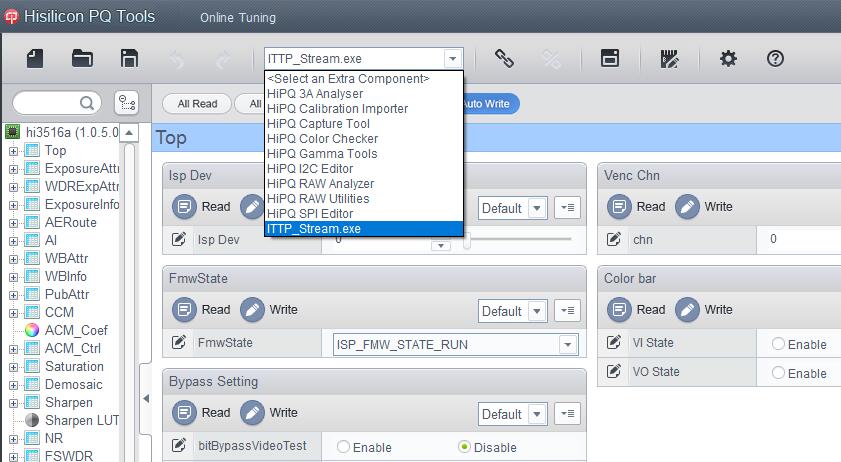841x462 pixels.
Task: Click the Open folder toolbar icon
Action: (83, 58)
